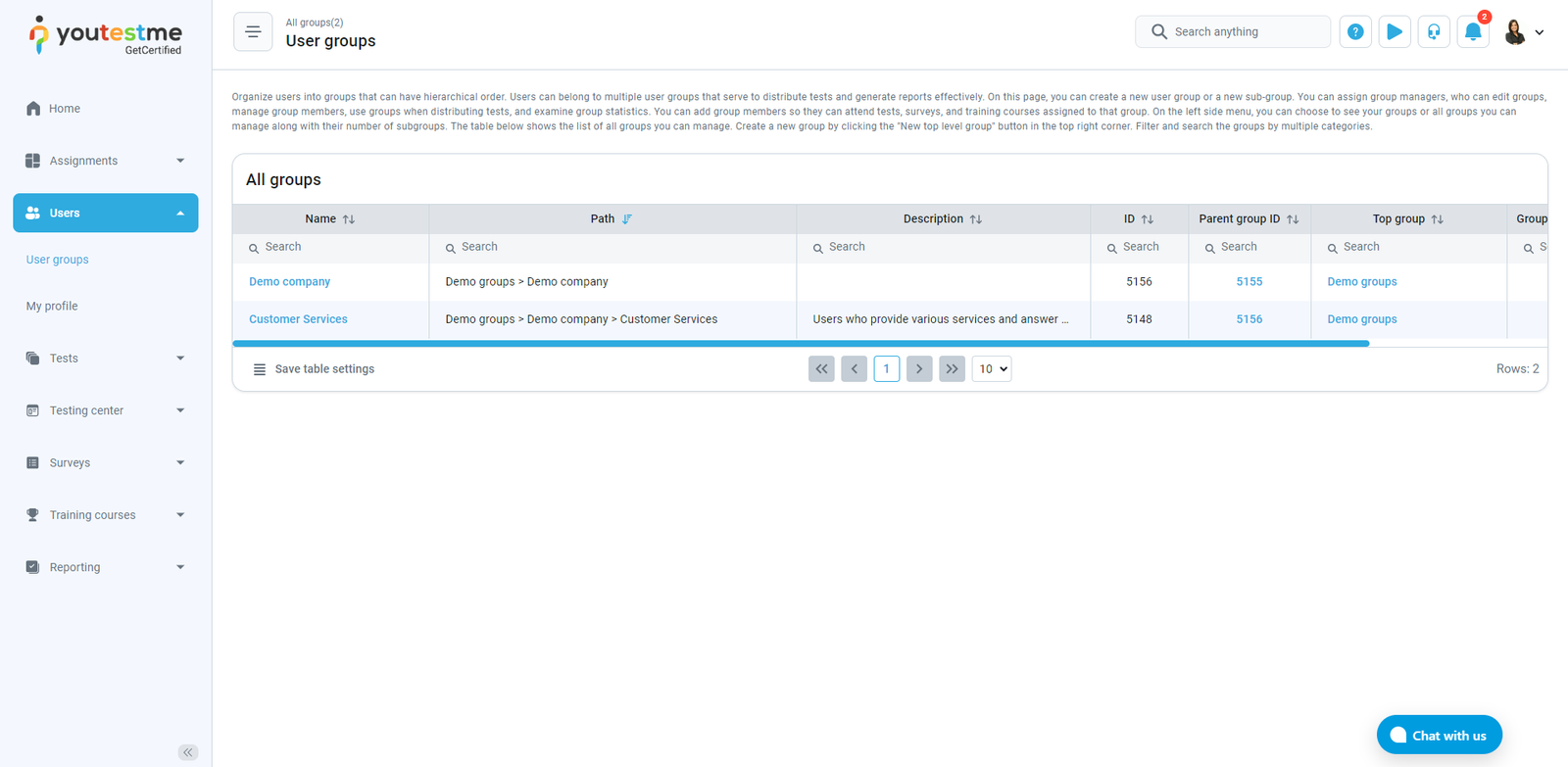Sort table by ID column arrows

coord(1148,219)
